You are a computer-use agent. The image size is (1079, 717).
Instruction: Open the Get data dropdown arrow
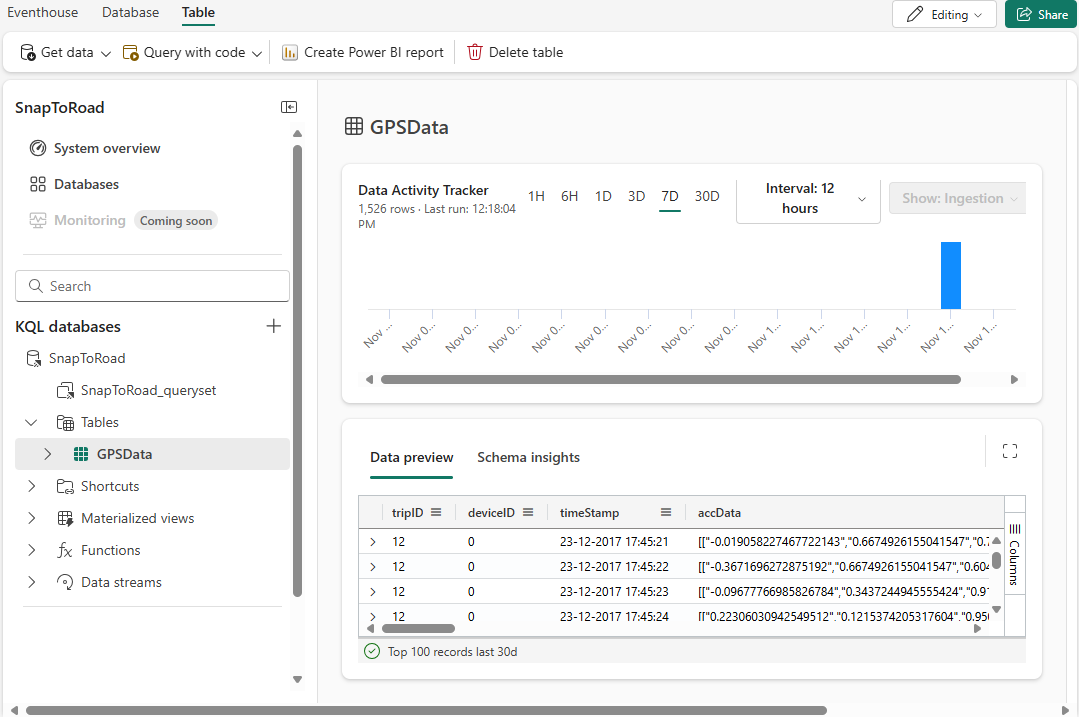[x=106, y=54]
